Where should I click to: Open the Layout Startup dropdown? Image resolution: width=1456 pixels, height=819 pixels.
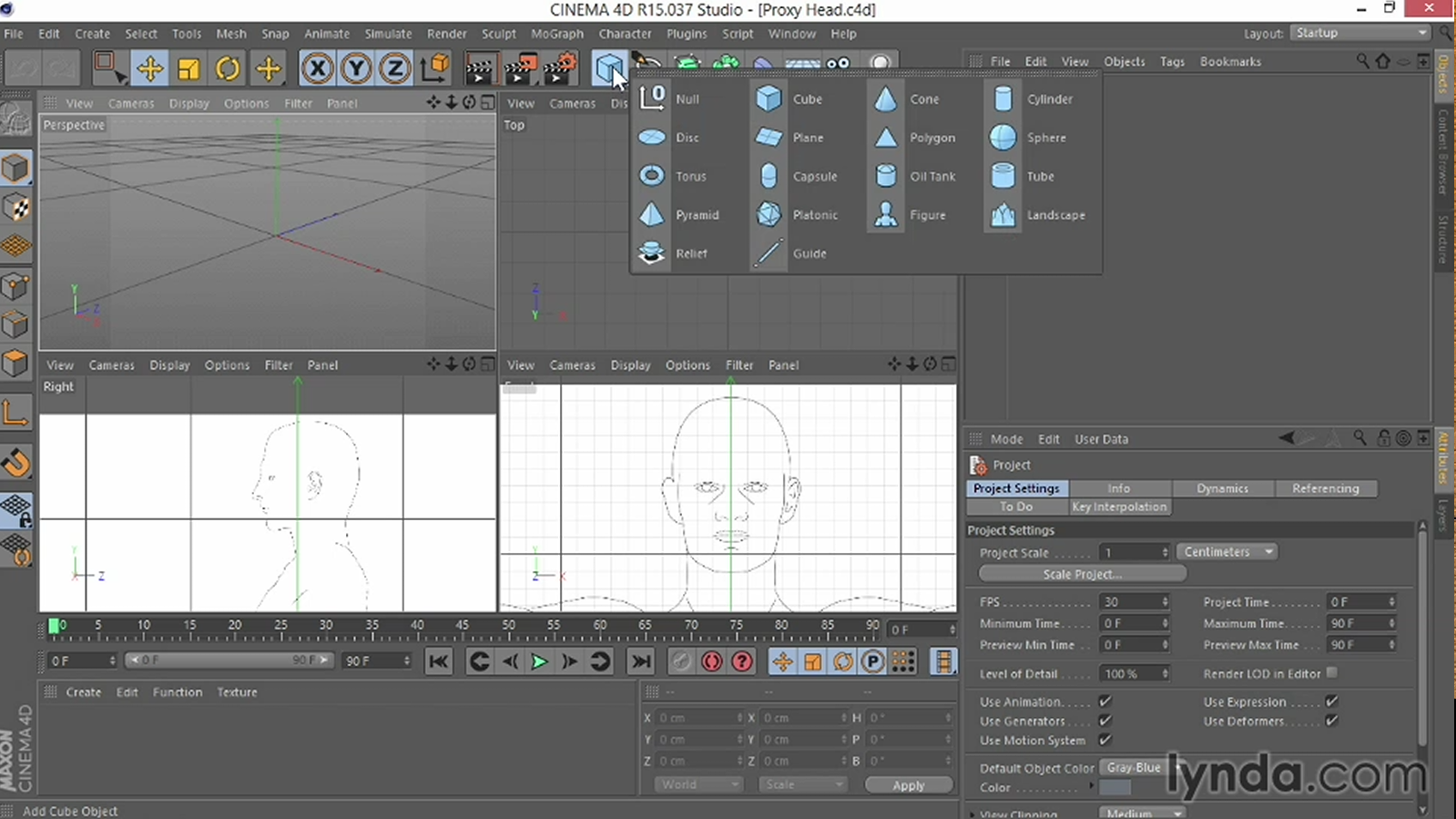point(1360,33)
